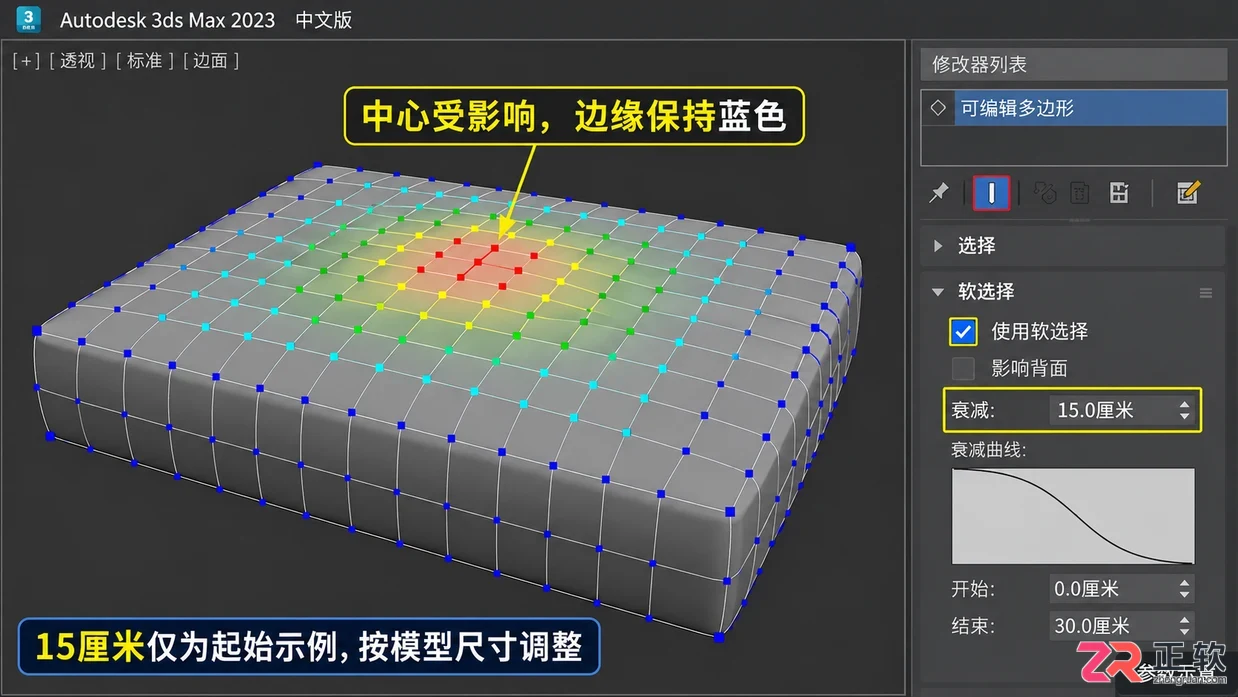Click the diamond icon beside 可编辑多边形
Viewport: 1238px width, 697px height.
(938, 107)
